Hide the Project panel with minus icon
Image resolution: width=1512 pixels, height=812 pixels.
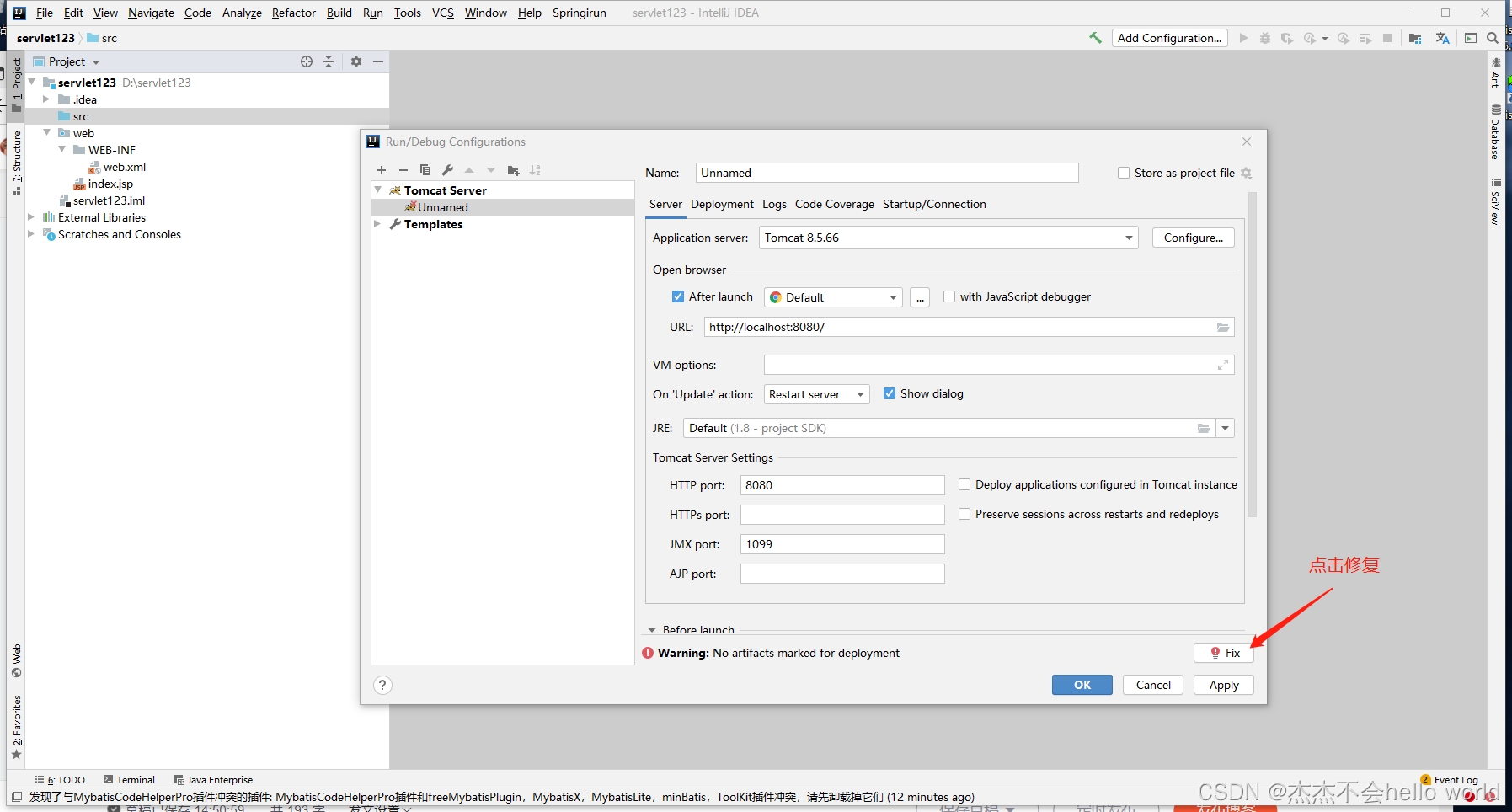[378, 61]
